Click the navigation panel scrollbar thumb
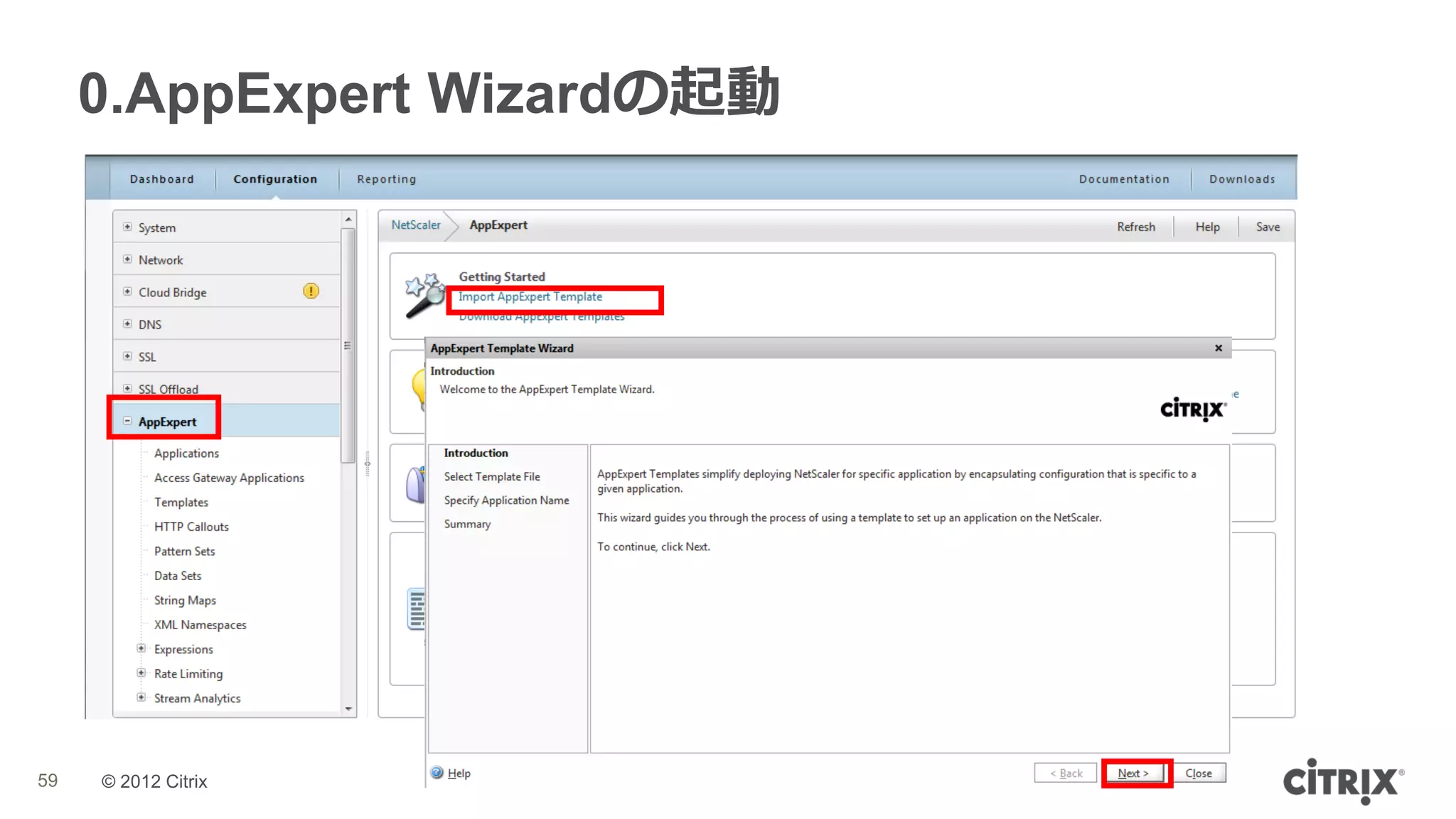1456x819 pixels. (348, 346)
